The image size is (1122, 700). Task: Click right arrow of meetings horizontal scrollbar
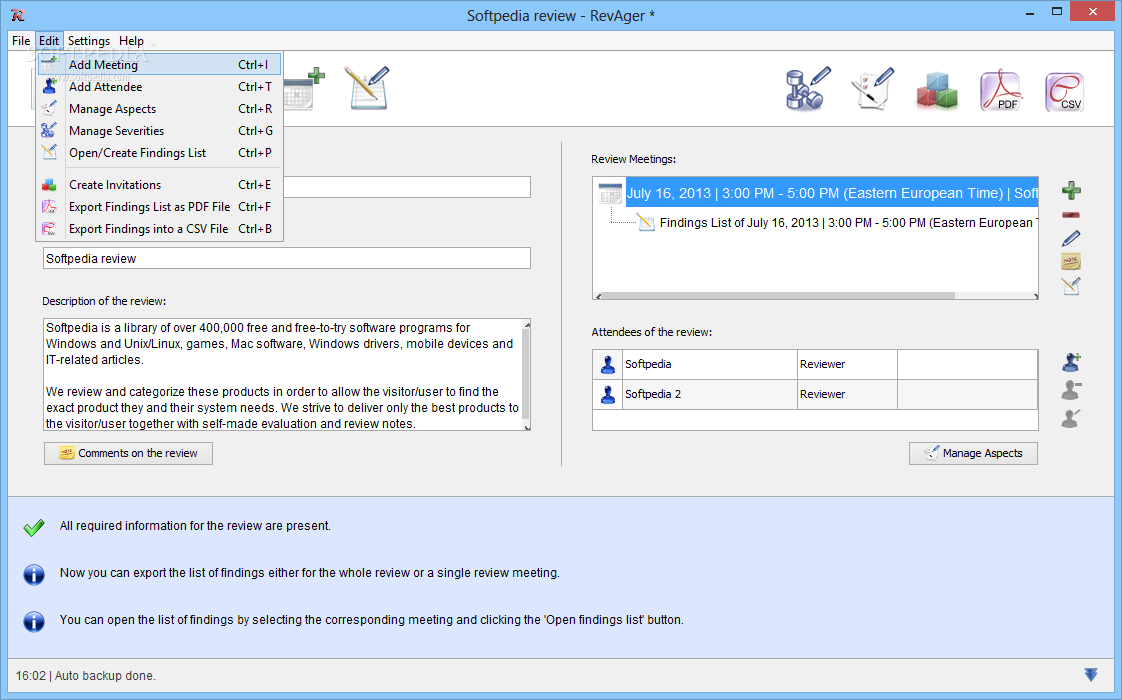(x=1035, y=296)
